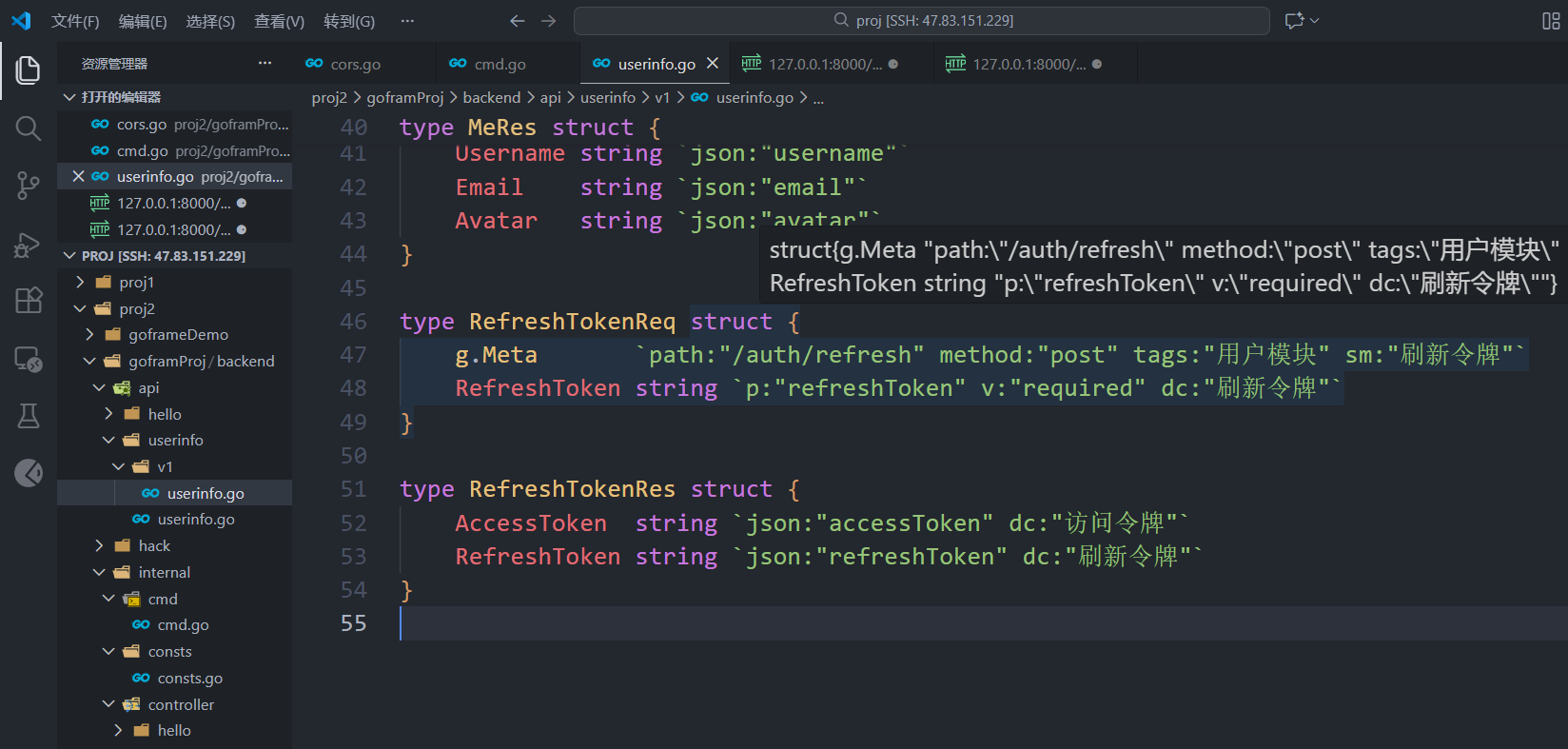Go forward with the right arrow
Image resolution: width=1568 pixels, height=749 pixels.
tap(549, 21)
